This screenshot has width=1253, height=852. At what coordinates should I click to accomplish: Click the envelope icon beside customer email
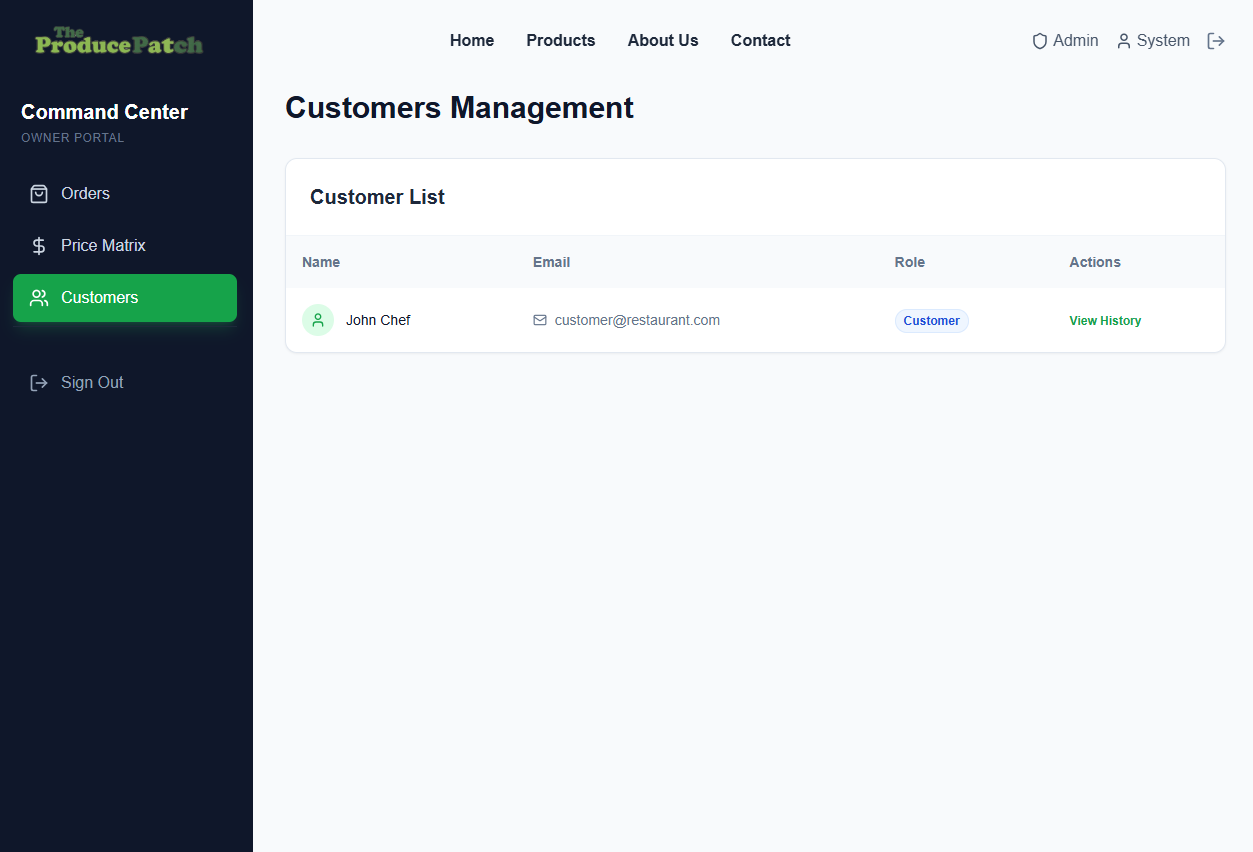(539, 320)
